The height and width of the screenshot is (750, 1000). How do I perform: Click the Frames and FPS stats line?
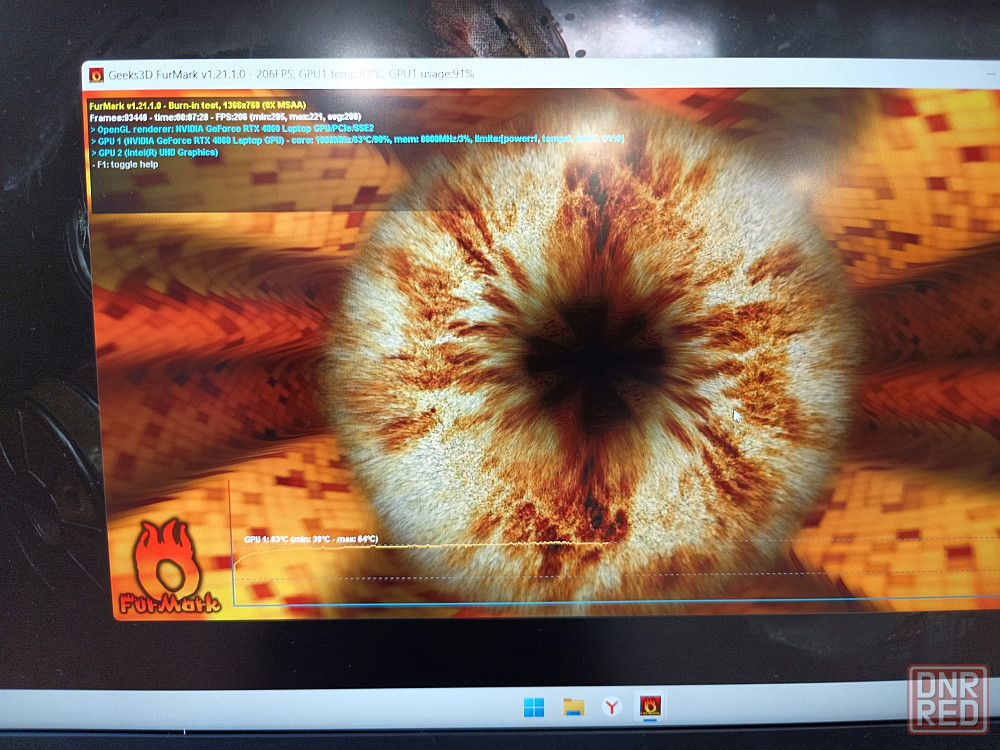coord(225,117)
